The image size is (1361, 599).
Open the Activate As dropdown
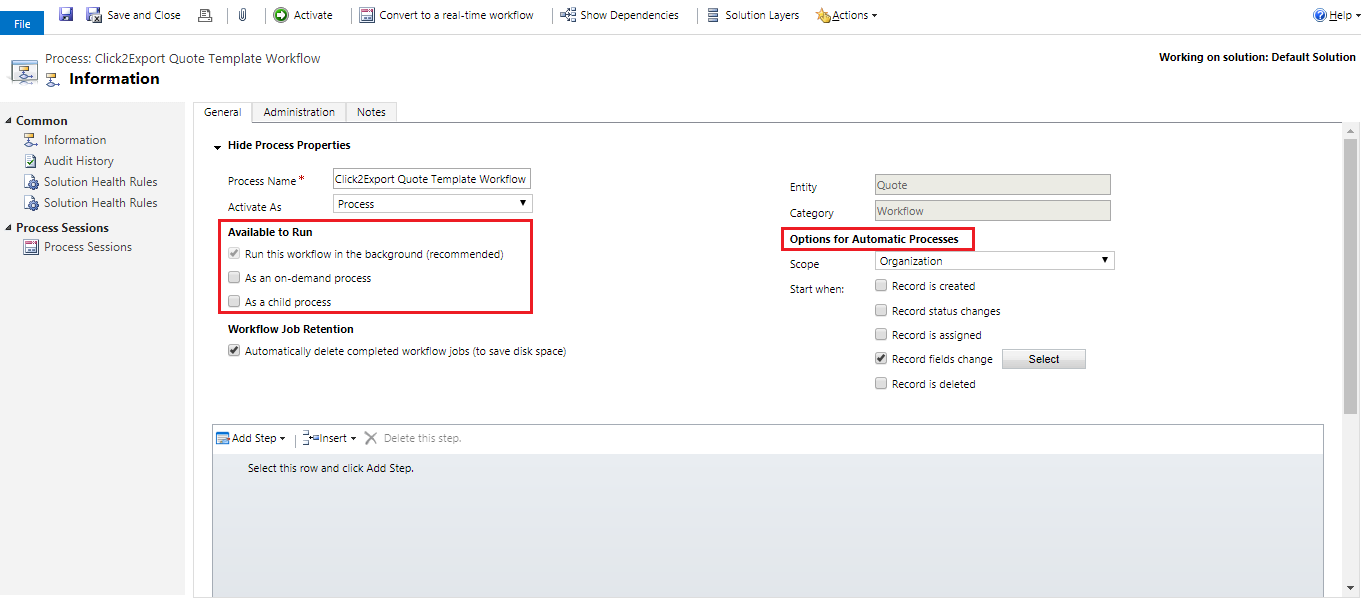coord(432,204)
